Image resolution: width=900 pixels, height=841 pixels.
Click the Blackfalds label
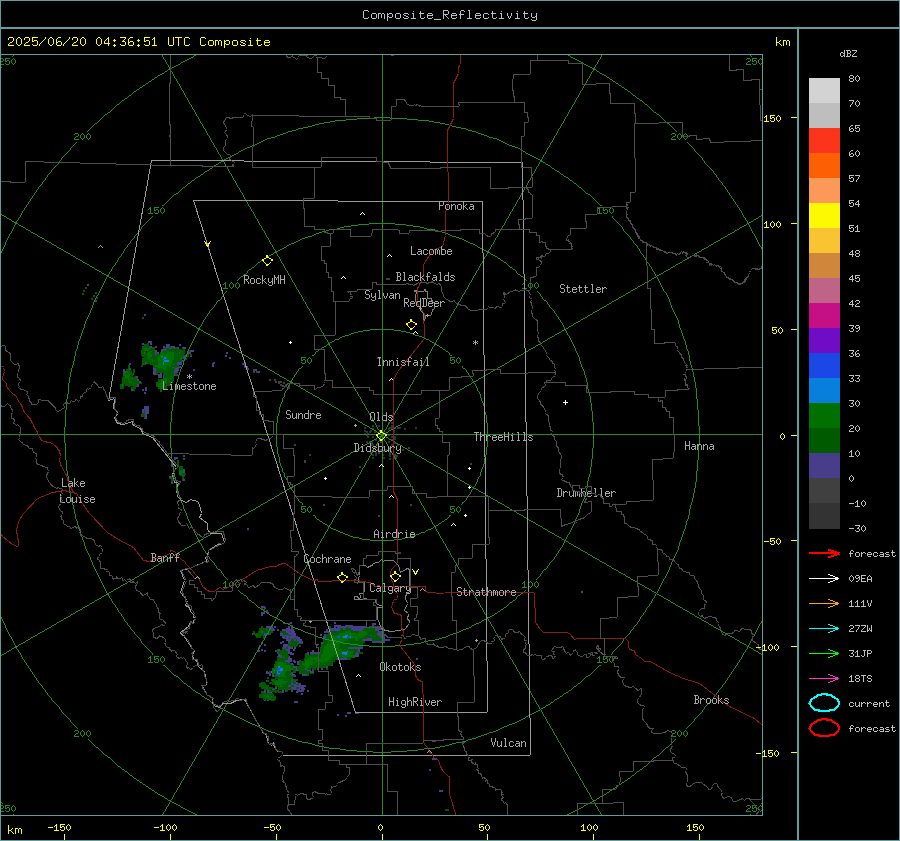coord(425,277)
